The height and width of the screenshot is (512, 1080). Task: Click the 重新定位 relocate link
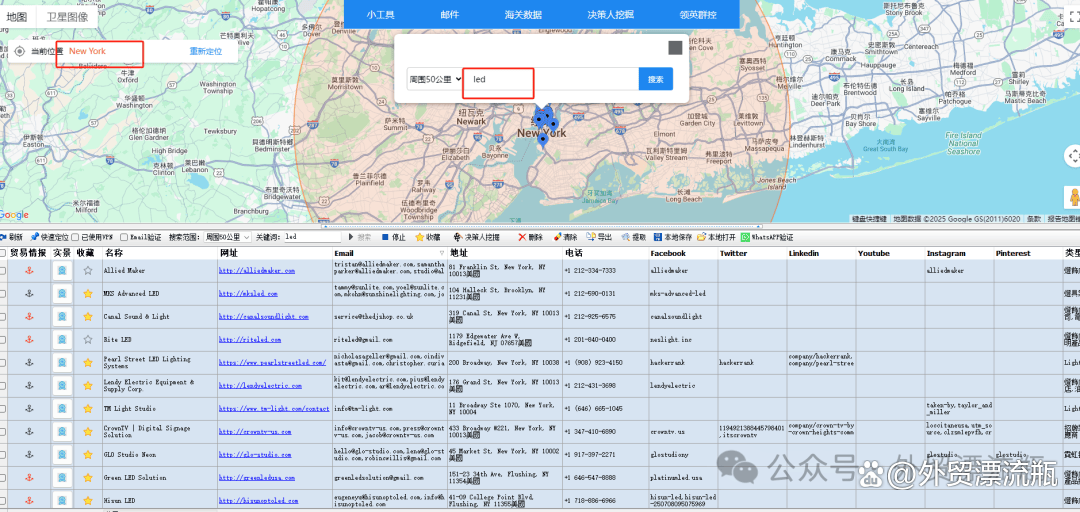(x=206, y=51)
